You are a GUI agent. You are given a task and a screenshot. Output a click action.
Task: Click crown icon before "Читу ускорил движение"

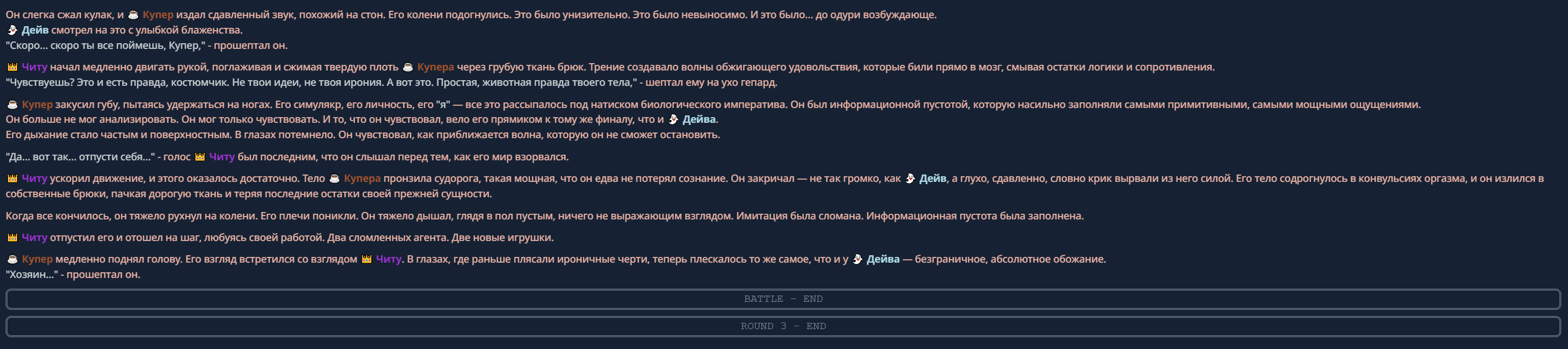pos(12,178)
